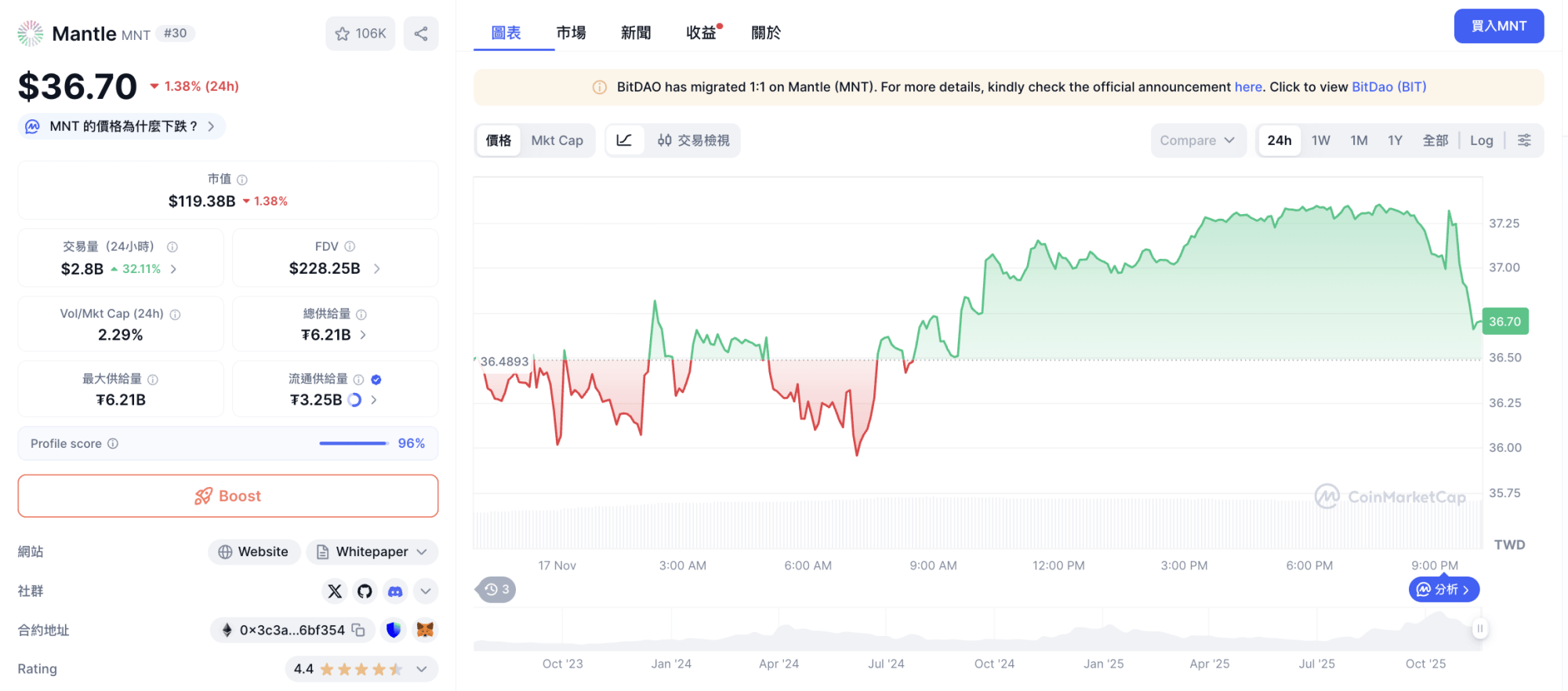Open the Compare dropdown
Image resolution: width=1568 pixels, height=691 pixels.
coord(1198,140)
